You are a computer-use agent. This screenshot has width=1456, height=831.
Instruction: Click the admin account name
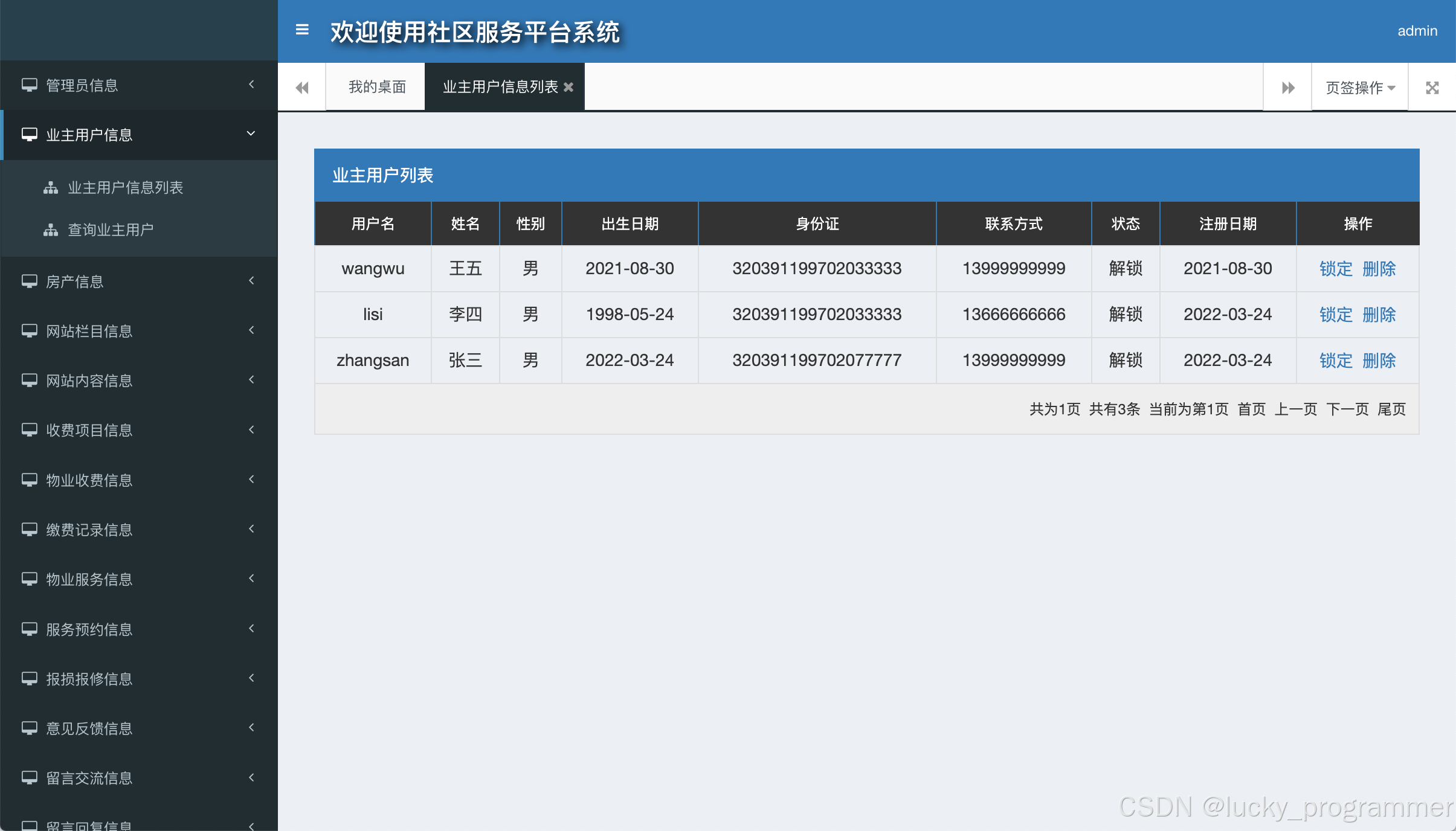1417,31
